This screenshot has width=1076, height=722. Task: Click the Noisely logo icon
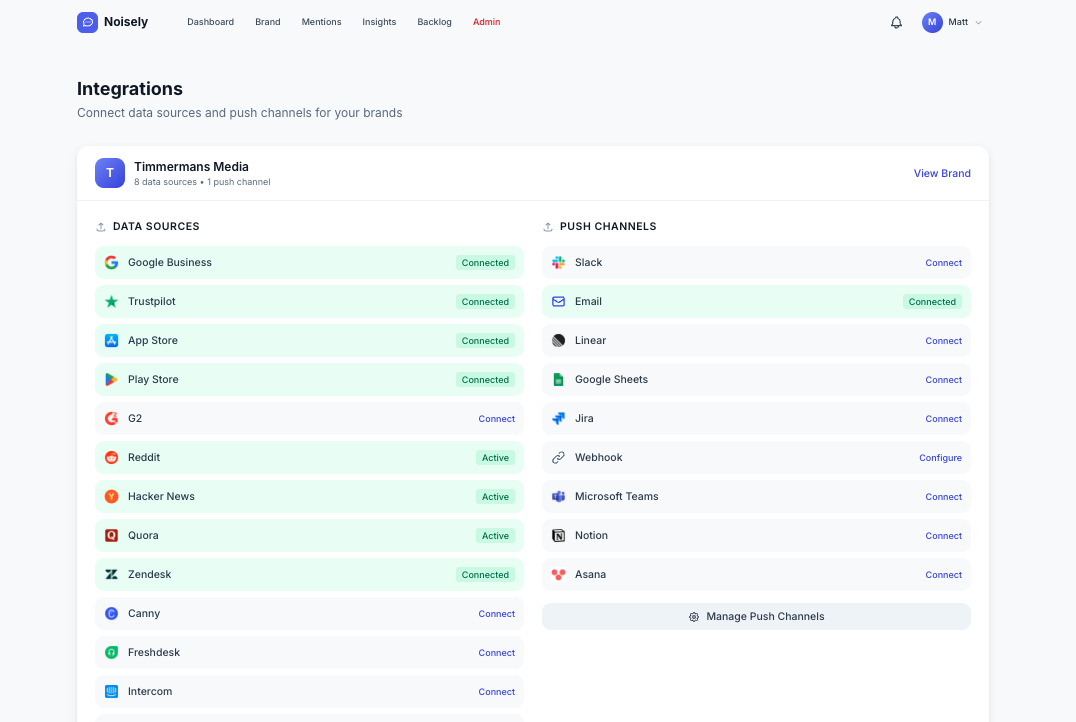[x=87, y=22]
